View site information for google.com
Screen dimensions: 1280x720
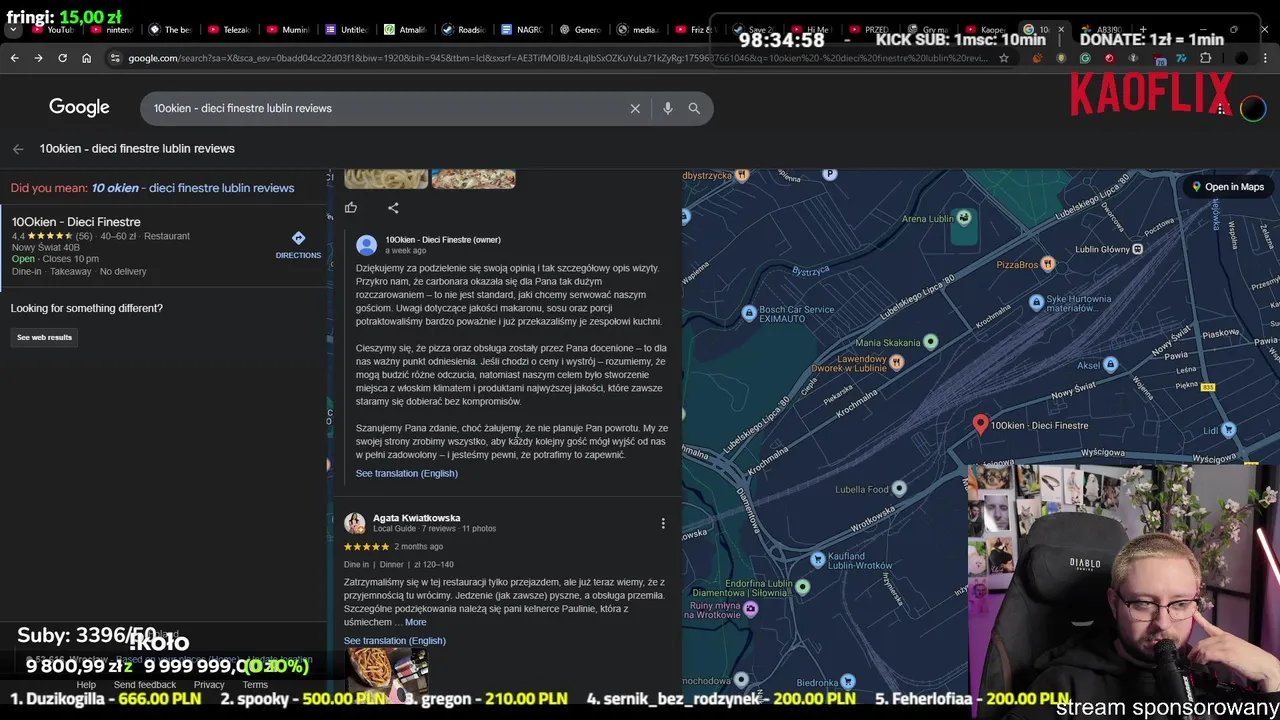(x=115, y=58)
